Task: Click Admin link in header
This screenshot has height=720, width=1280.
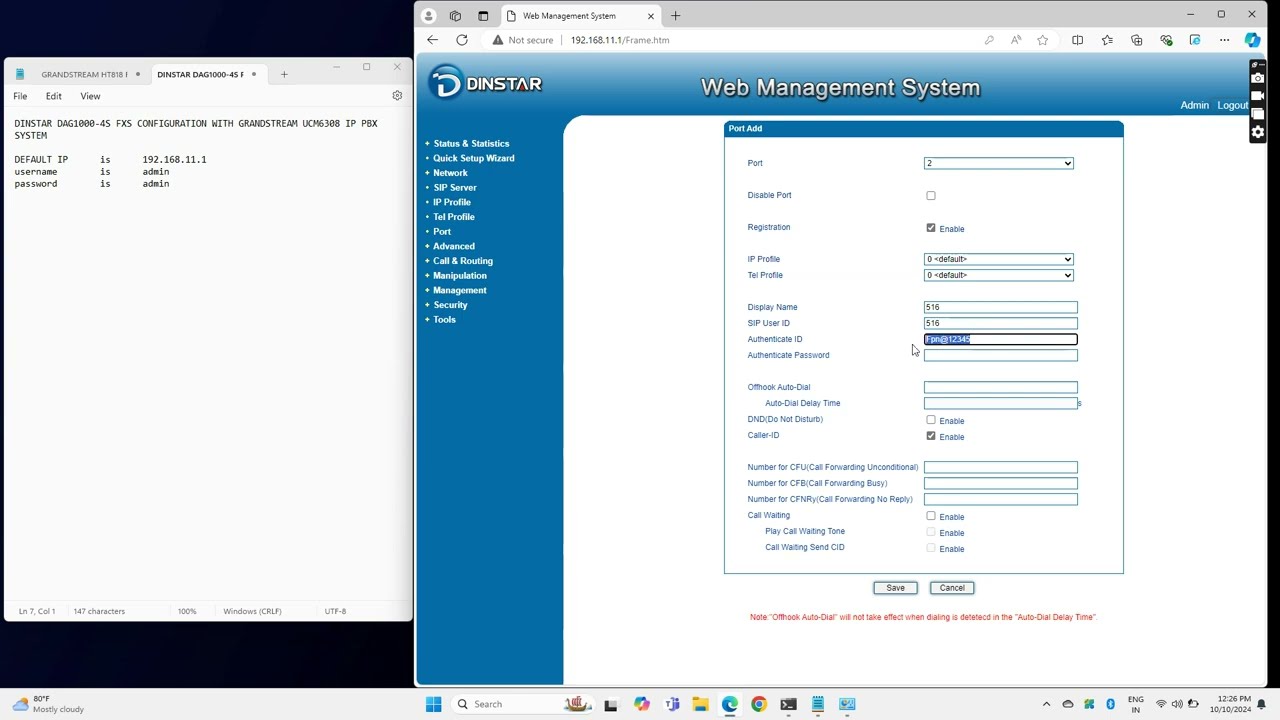Action: (x=1194, y=105)
